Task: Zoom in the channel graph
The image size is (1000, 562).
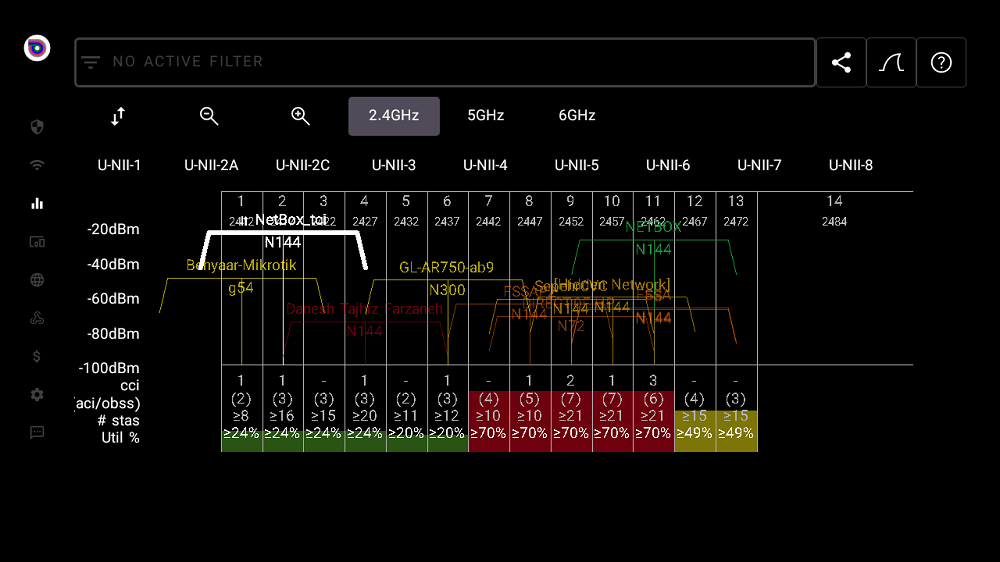Action: pyautogui.click(x=300, y=116)
